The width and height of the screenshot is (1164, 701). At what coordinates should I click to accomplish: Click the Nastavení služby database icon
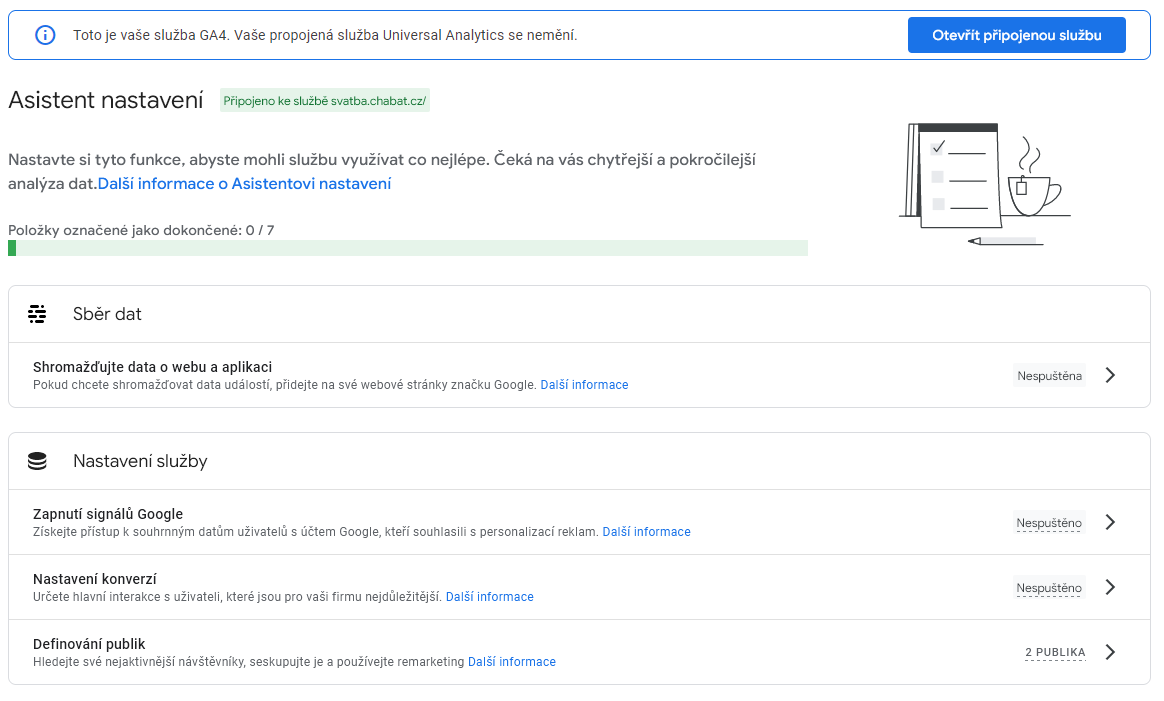click(38, 461)
